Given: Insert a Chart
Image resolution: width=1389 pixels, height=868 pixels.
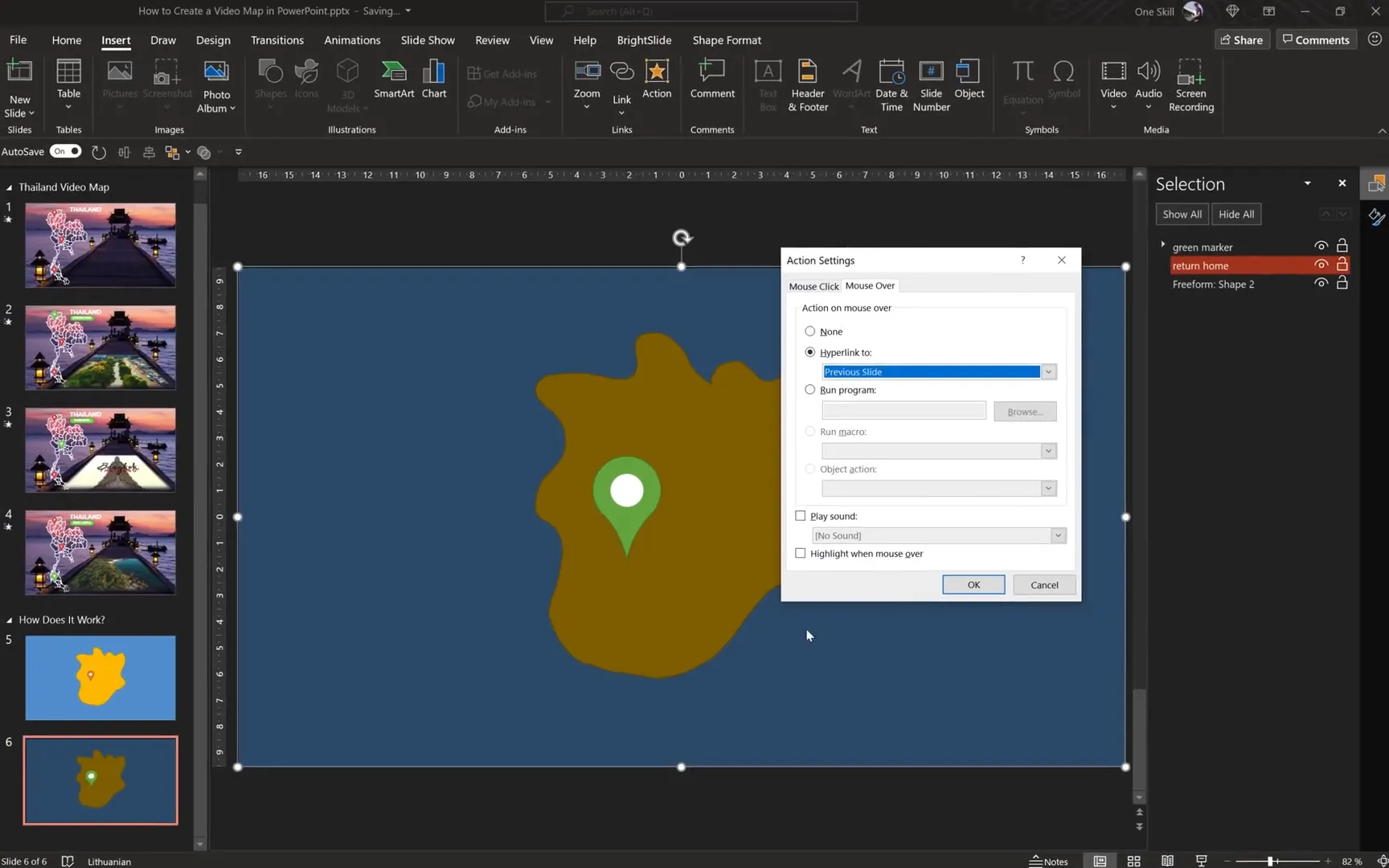Looking at the screenshot, I should [x=433, y=80].
